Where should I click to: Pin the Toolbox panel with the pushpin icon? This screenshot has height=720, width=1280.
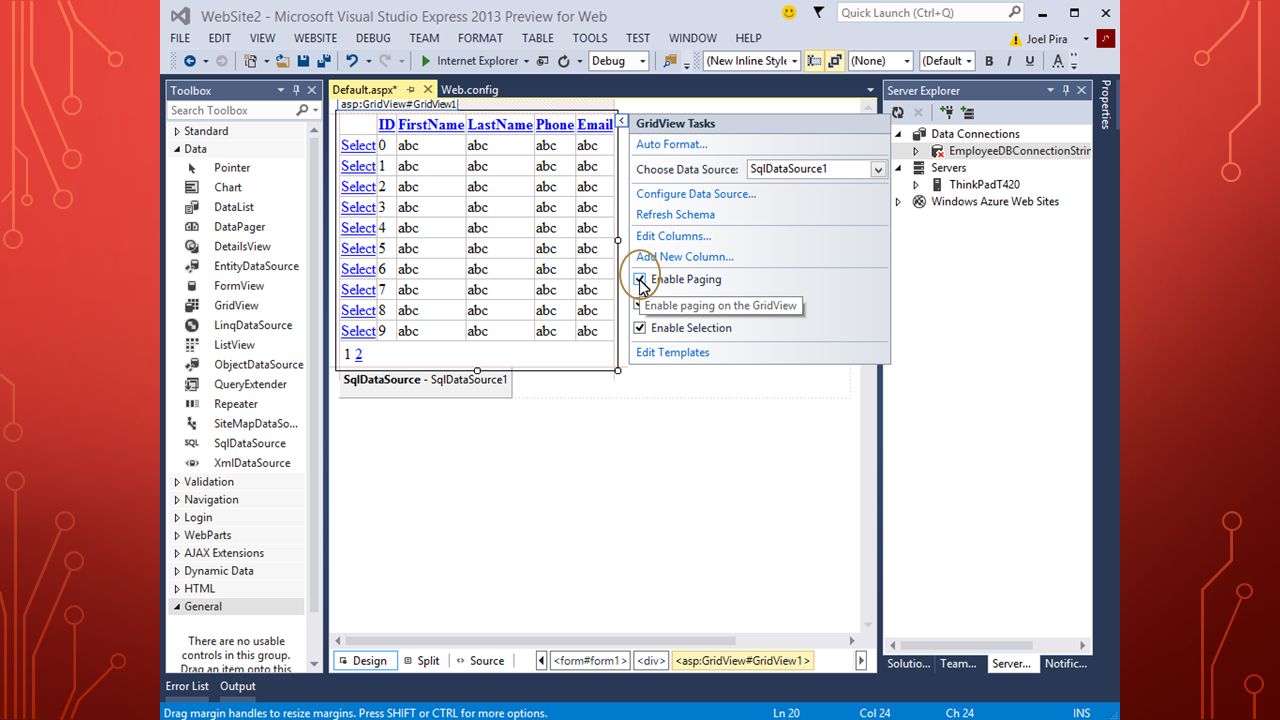(x=296, y=90)
